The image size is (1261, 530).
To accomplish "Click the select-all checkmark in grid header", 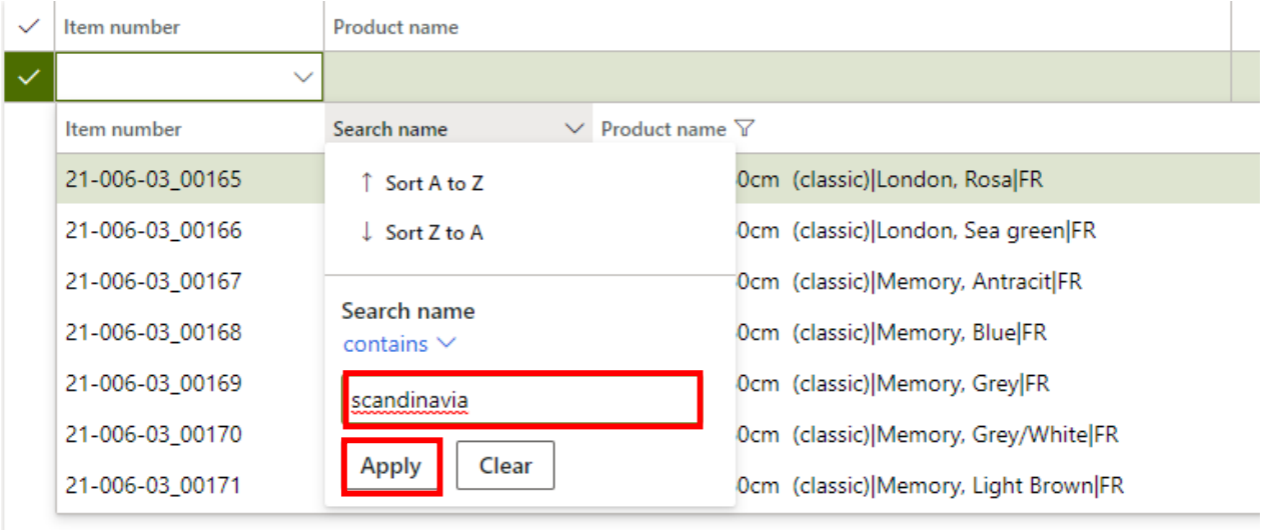I will coord(29,27).
